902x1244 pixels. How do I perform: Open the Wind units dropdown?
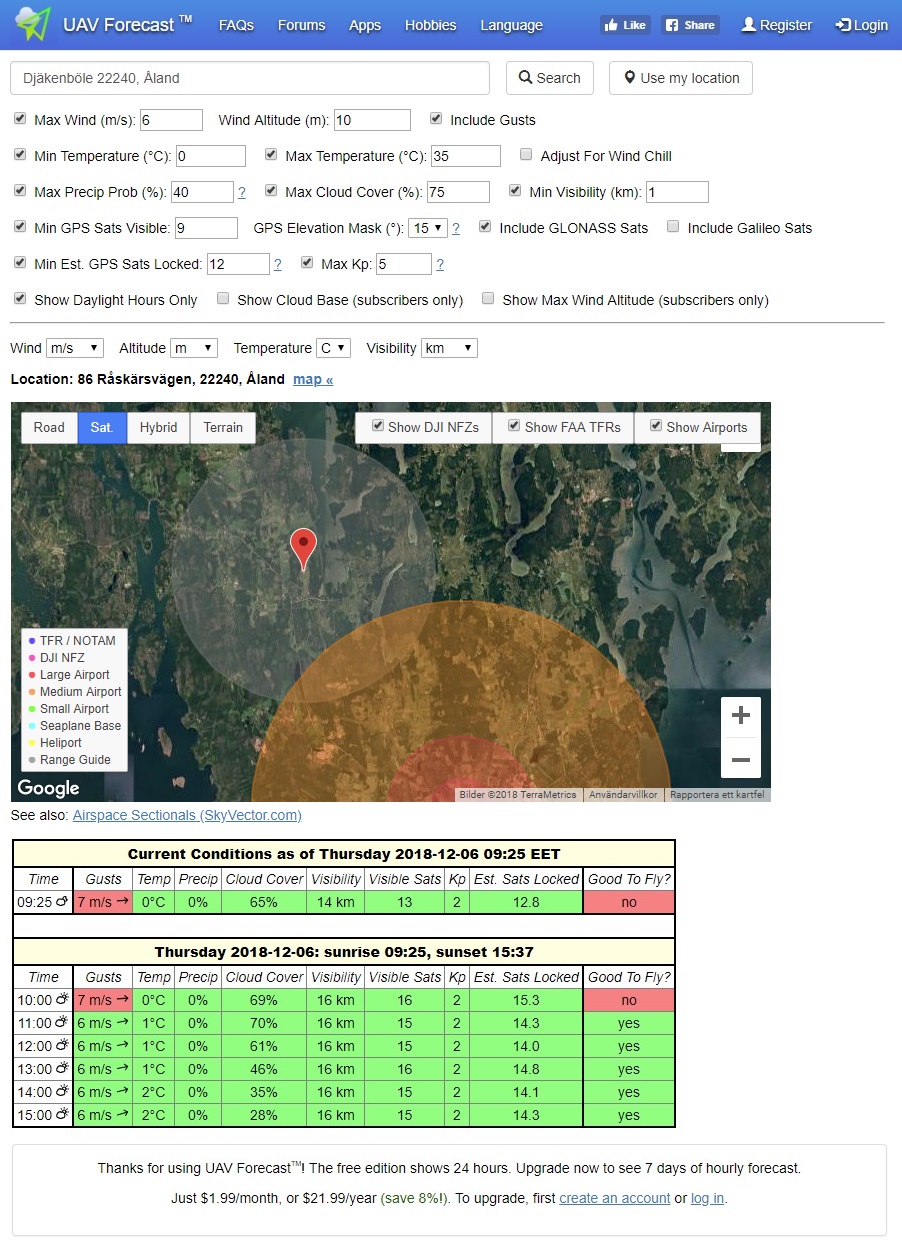tap(75, 348)
